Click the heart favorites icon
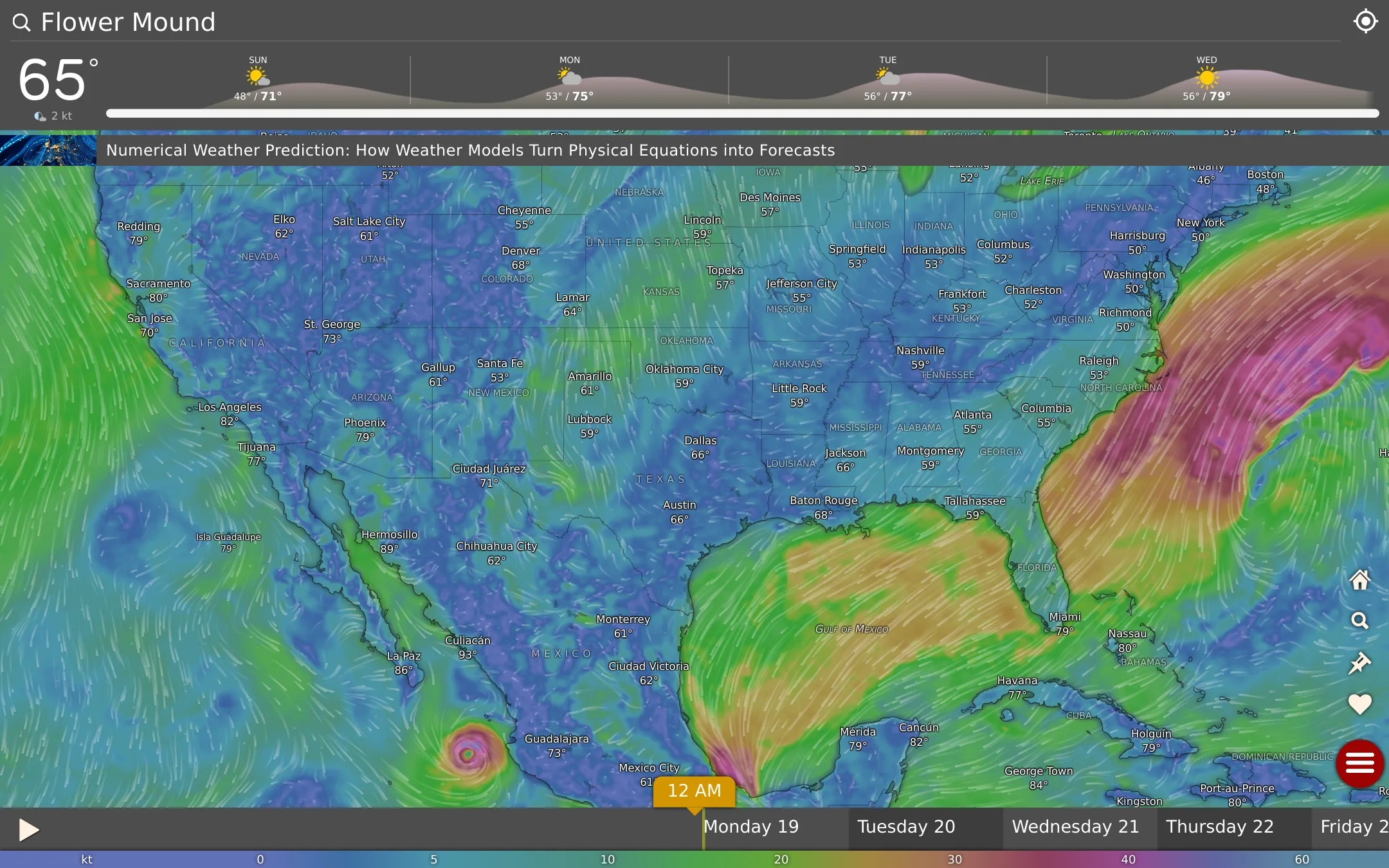The image size is (1389, 868). 1359,704
